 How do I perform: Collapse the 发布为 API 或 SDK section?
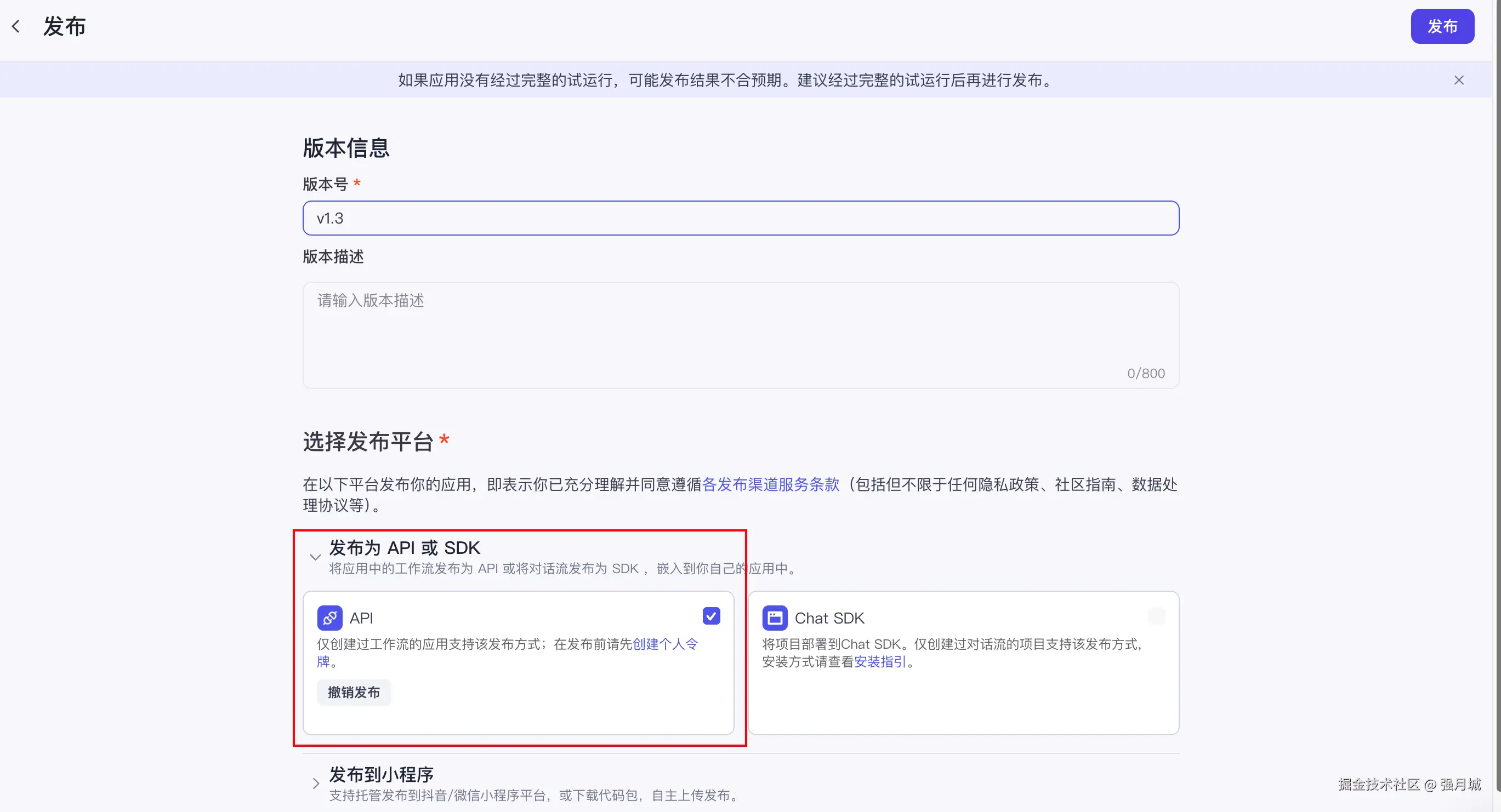[315, 557]
